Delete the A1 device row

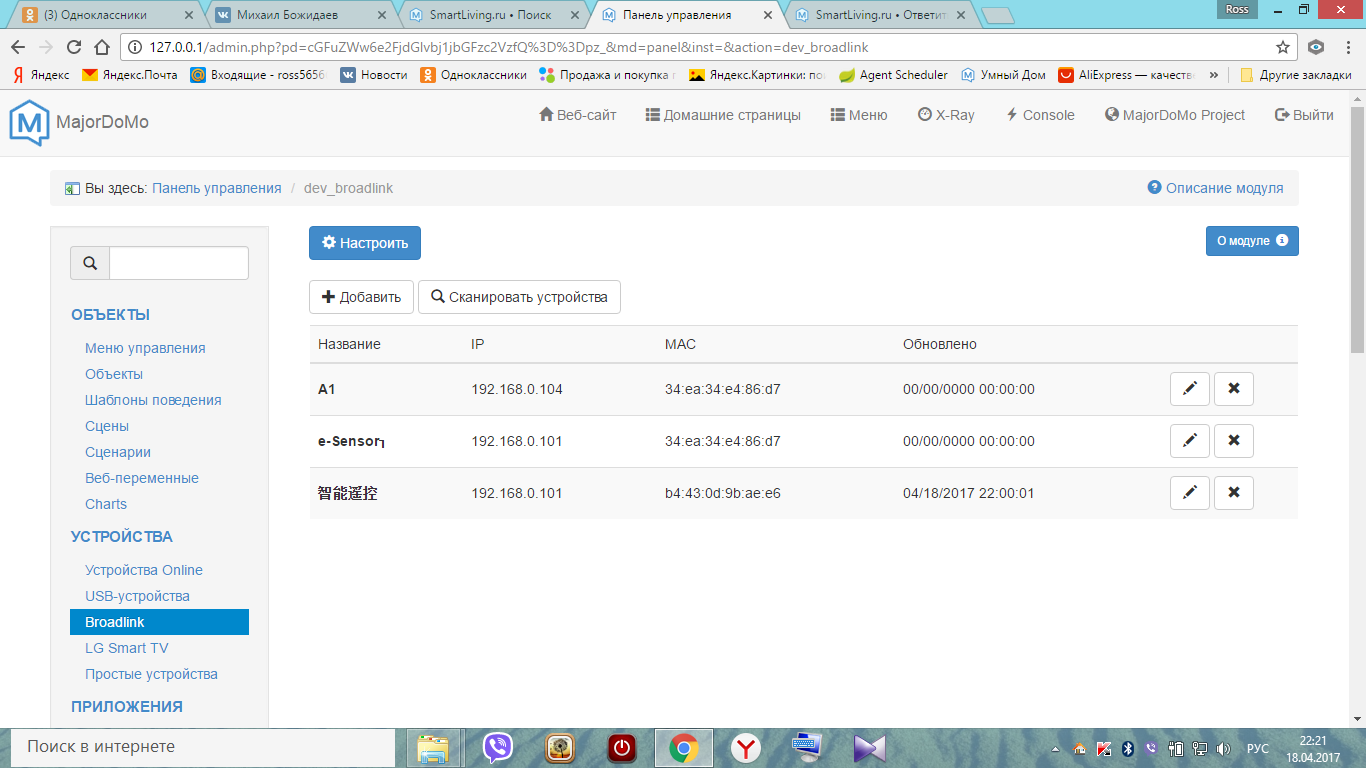click(x=1234, y=389)
